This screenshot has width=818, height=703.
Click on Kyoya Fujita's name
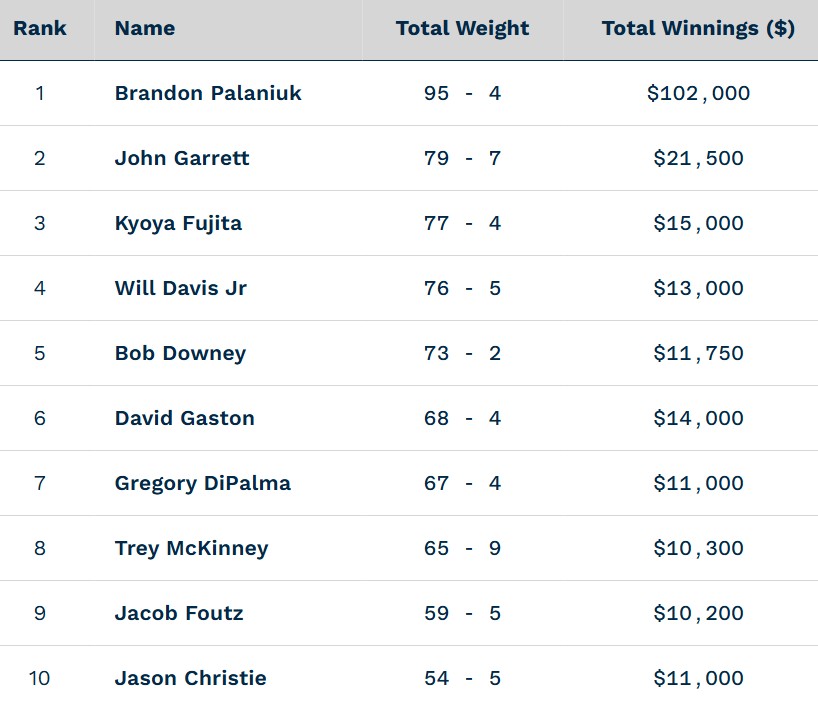coord(178,223)
